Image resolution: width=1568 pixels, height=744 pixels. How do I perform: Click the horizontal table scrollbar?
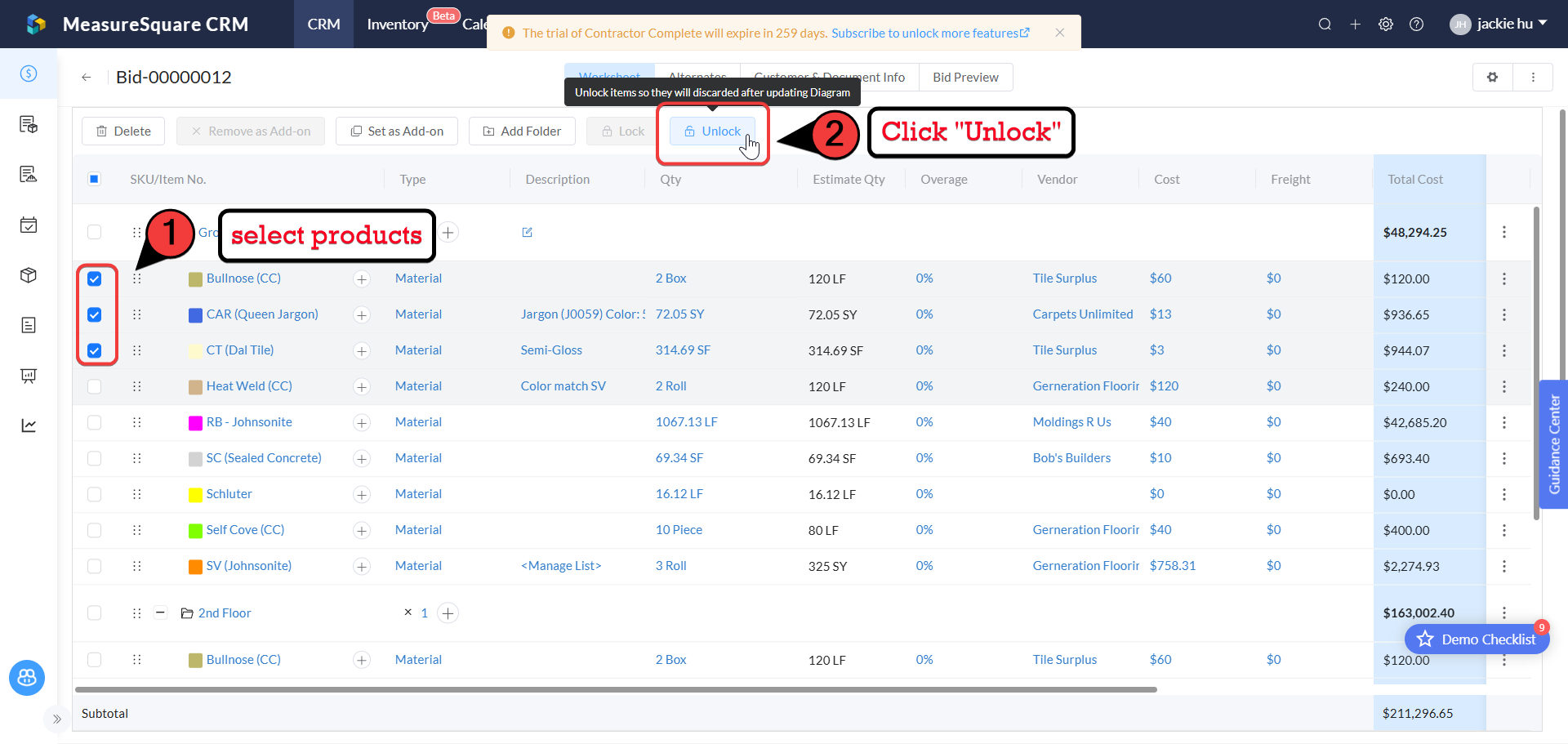[616, 690]
